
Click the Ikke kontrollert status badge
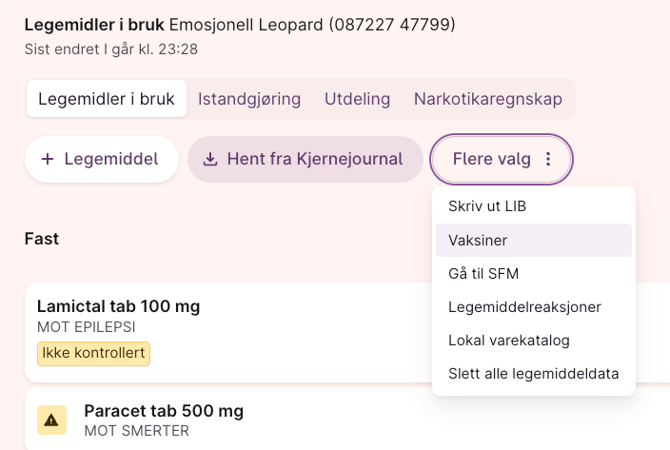tap(93, 353)
